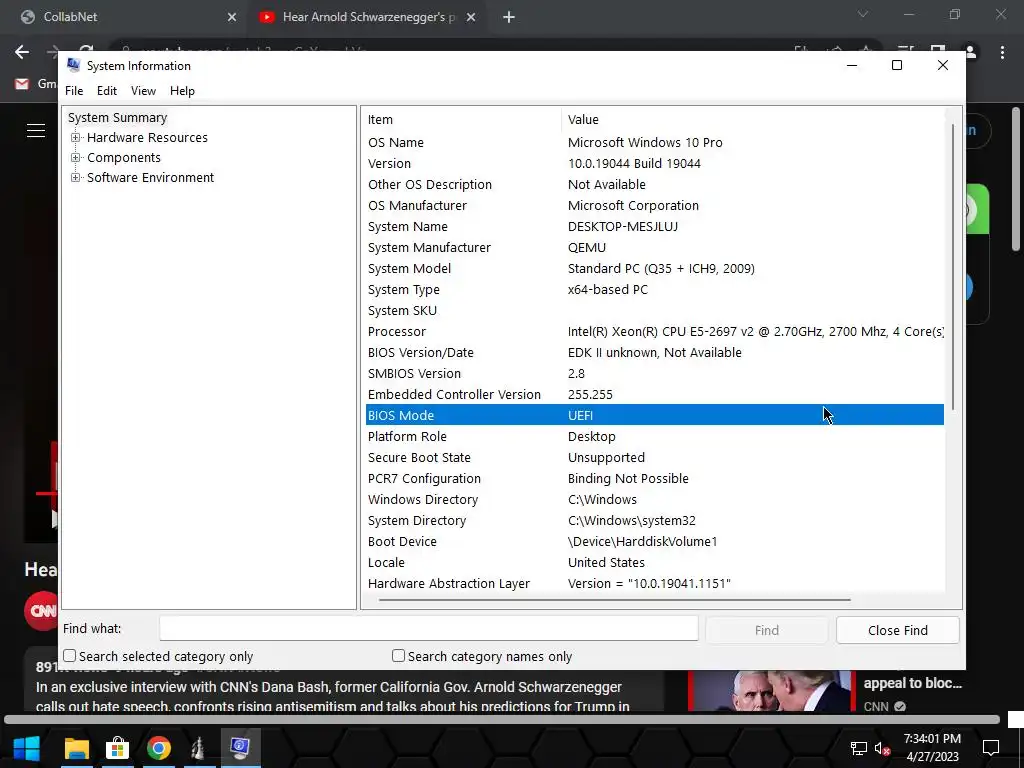Image resolution: width=1024 pixels, height=768 pixels.
Task: Select the System Information taskbar icon
Action: [240, 748]
